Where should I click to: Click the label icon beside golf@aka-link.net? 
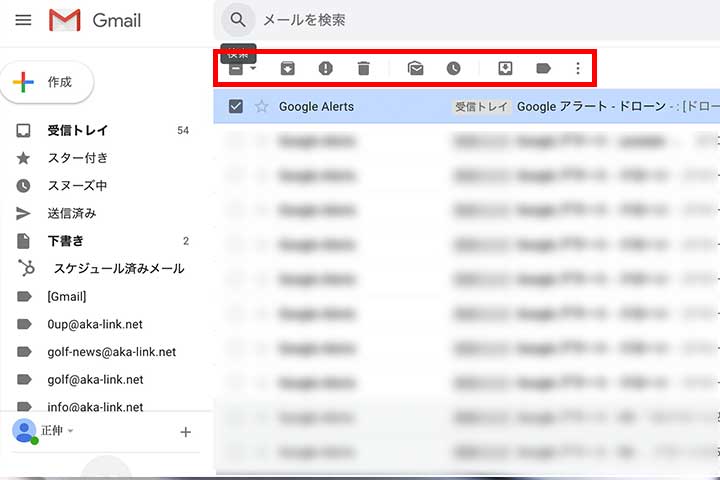(x=24, y=379)
